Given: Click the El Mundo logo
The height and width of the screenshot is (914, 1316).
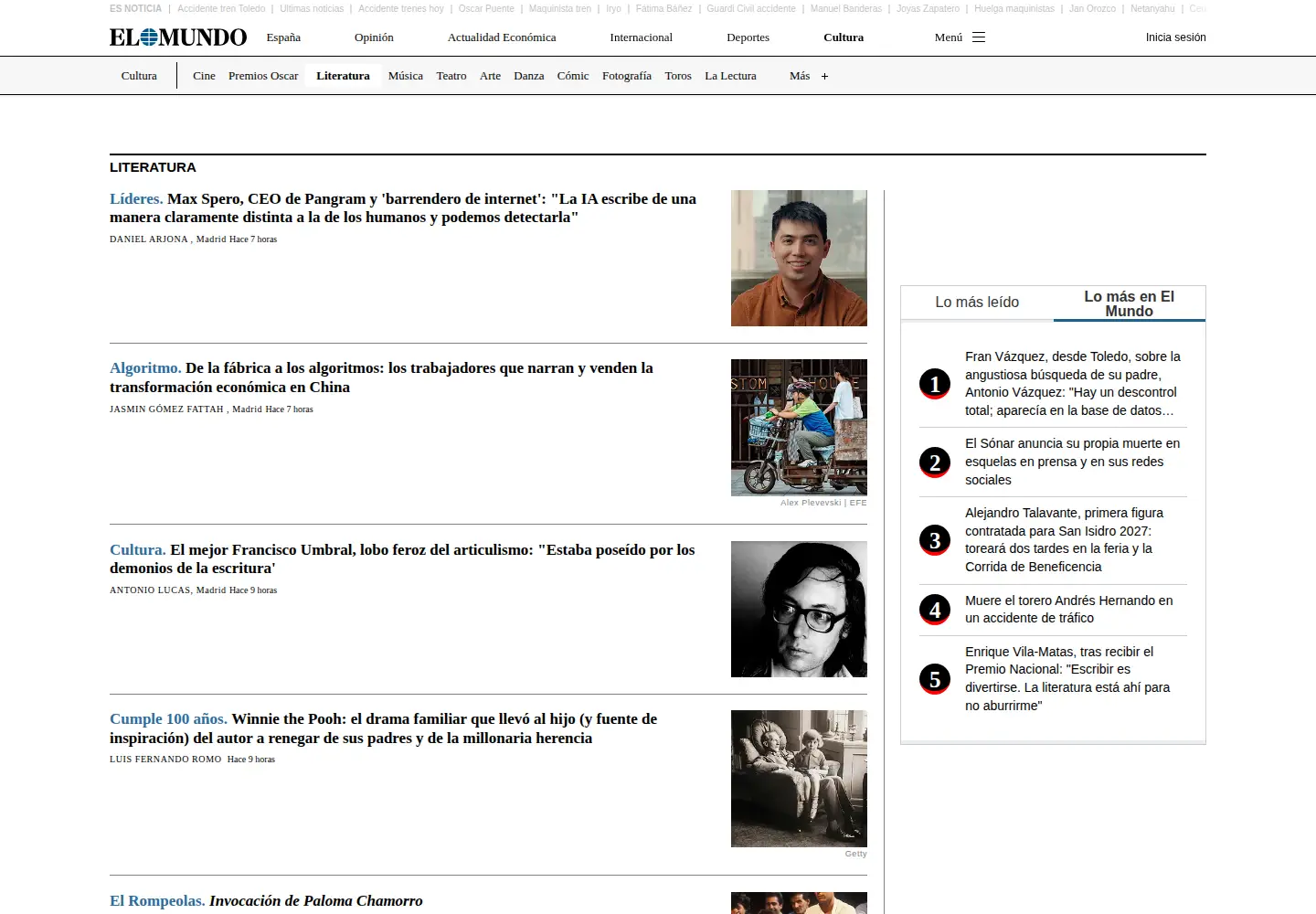Looking at the screenshot, I should [178, 37].
